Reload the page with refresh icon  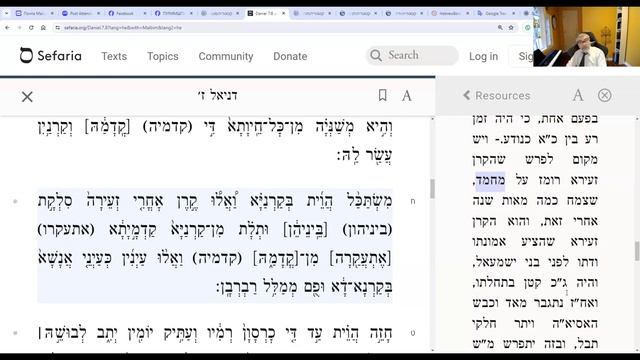point(31,28)
